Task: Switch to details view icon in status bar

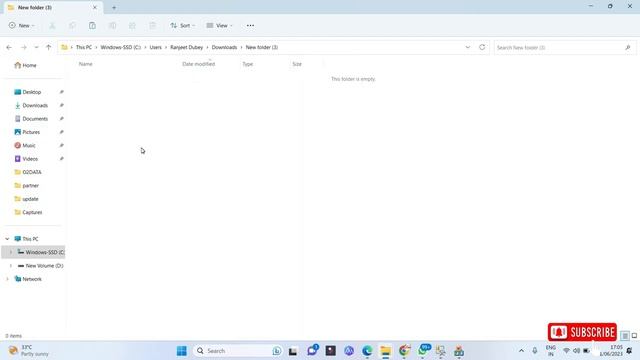Action: coord(625,336)
